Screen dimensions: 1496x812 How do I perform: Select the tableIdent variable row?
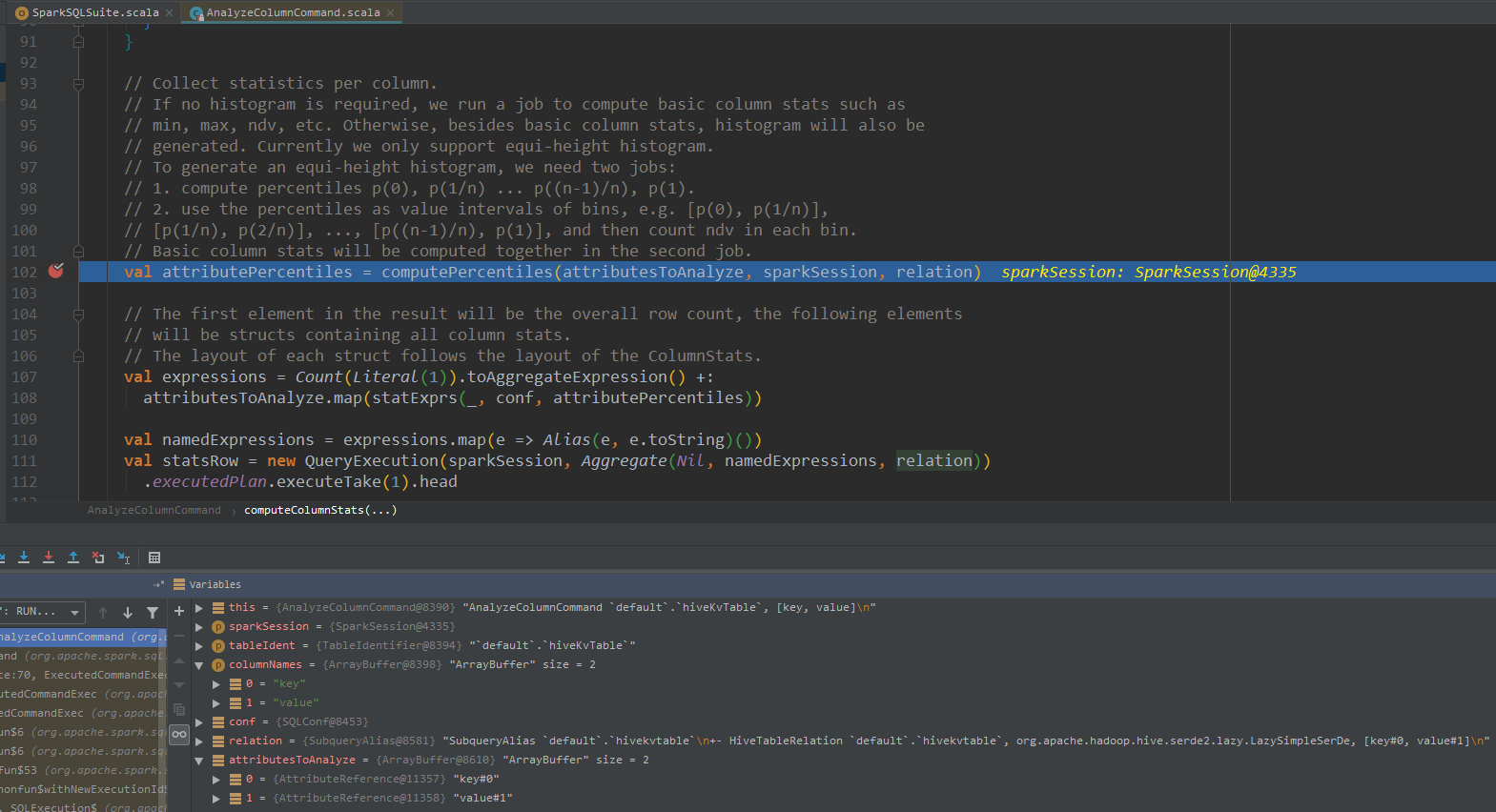pos(843,646)
